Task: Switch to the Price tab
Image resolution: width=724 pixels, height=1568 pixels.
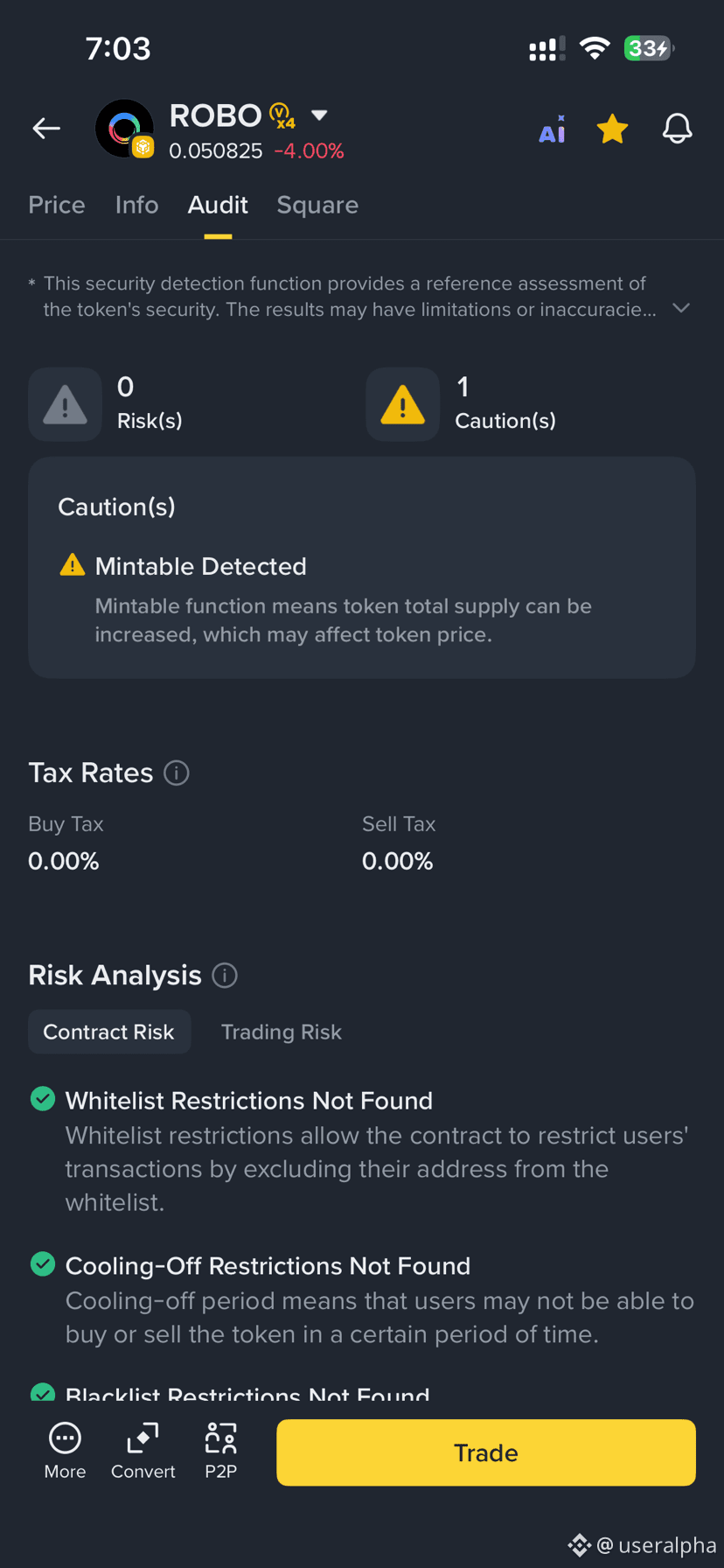Action: [x=57, y=205]
